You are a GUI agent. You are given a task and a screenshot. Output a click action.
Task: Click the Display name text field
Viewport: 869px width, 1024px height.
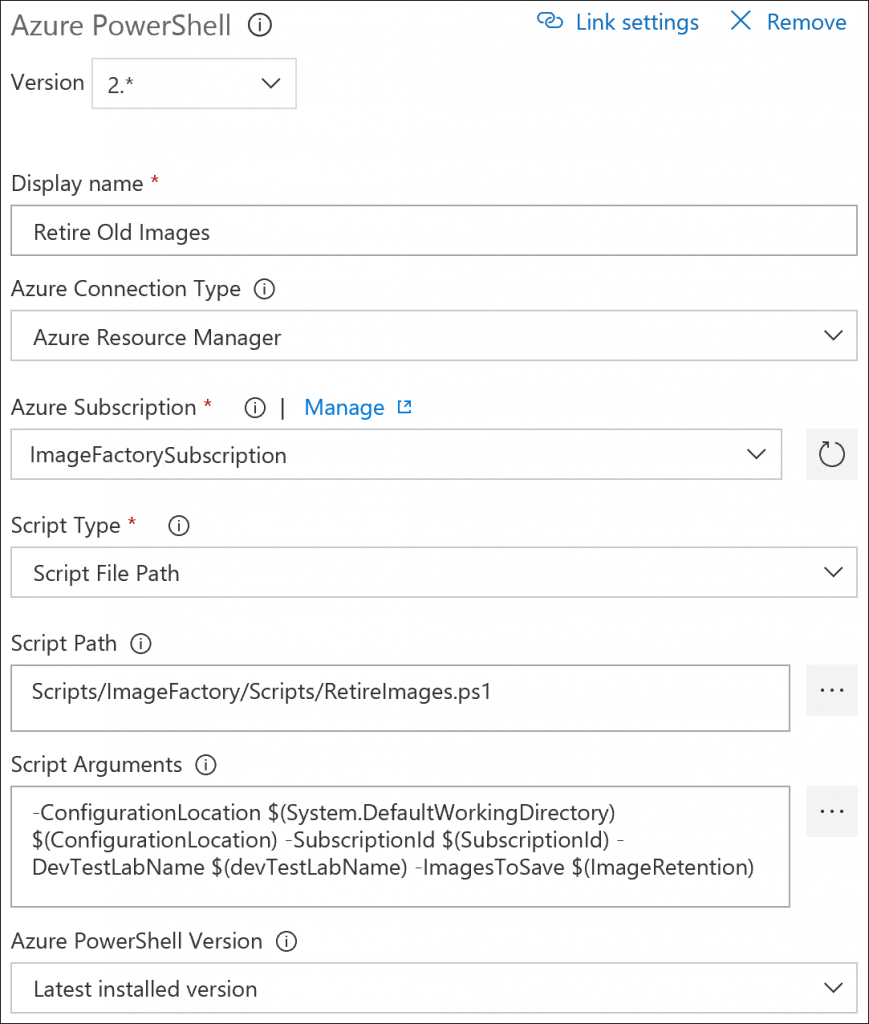pos(433,232)
